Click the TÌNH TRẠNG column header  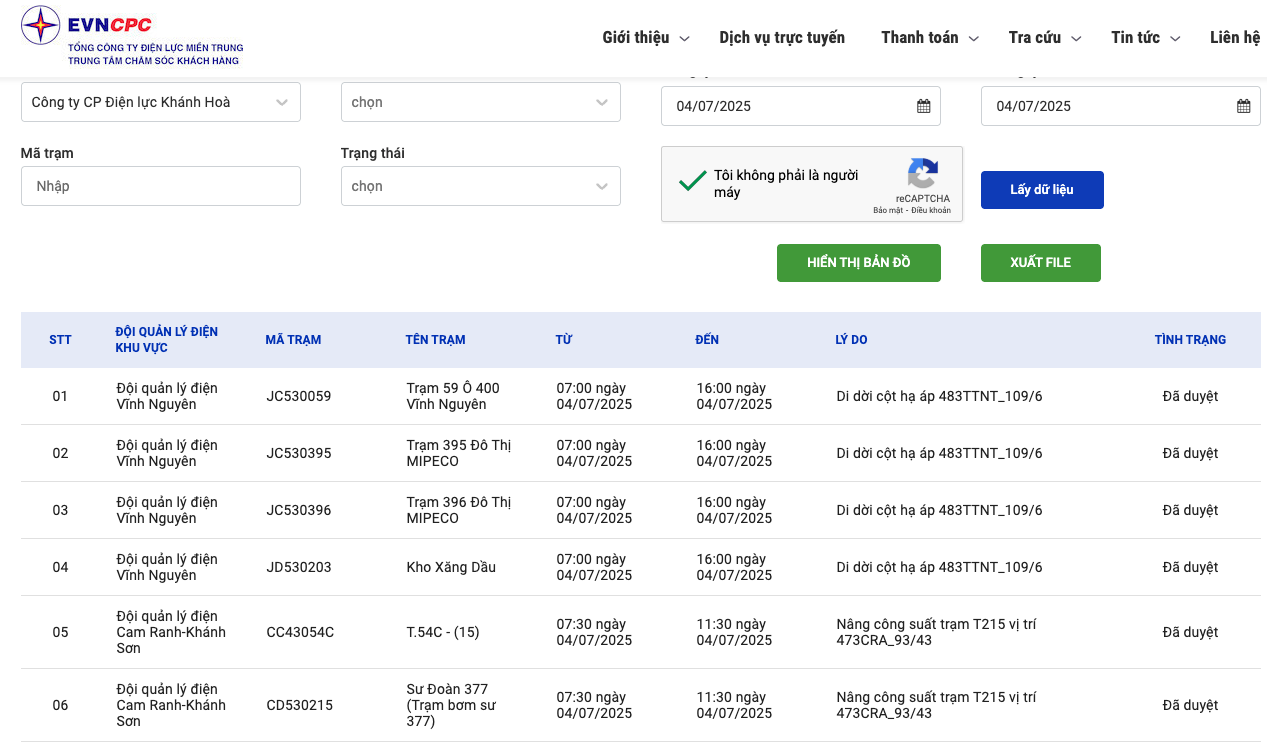tap(1190, 340)
